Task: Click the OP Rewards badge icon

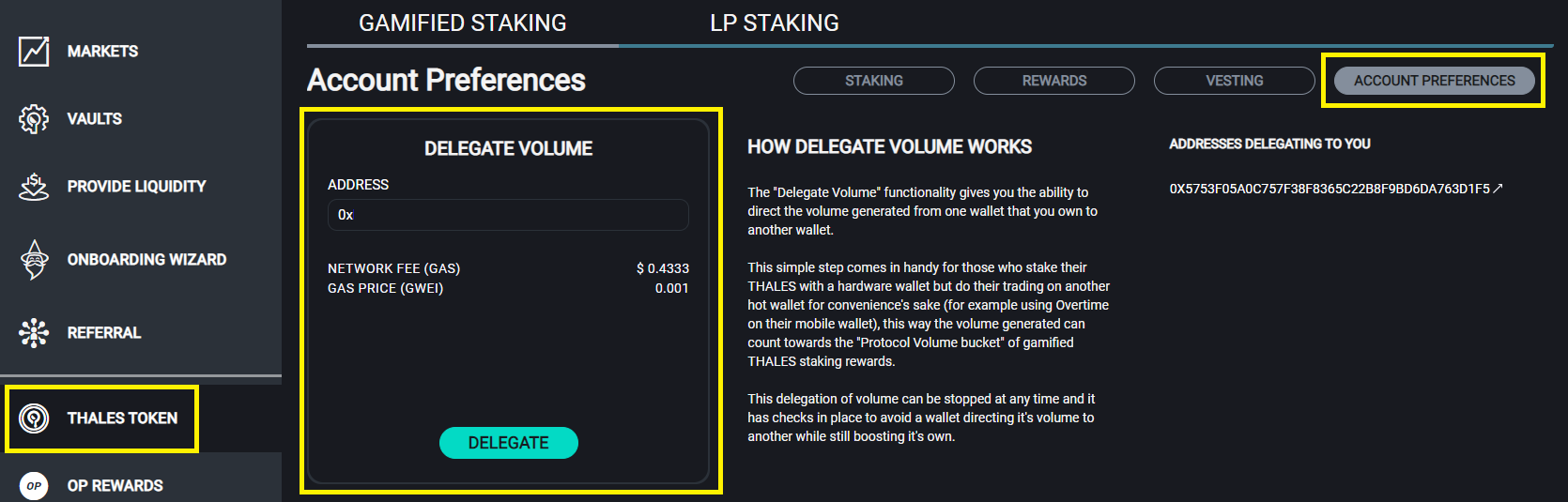Action: click(x=34, y=485)
